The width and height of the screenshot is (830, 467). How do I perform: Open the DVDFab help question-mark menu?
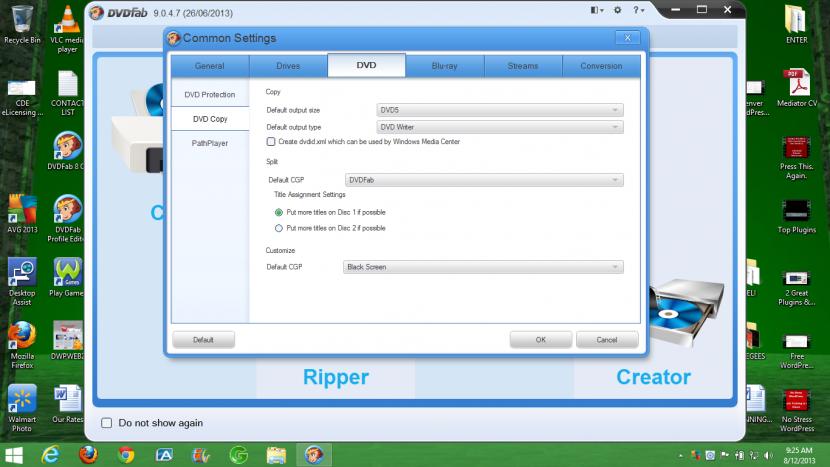pyautogui.click(x=638, y=10)
